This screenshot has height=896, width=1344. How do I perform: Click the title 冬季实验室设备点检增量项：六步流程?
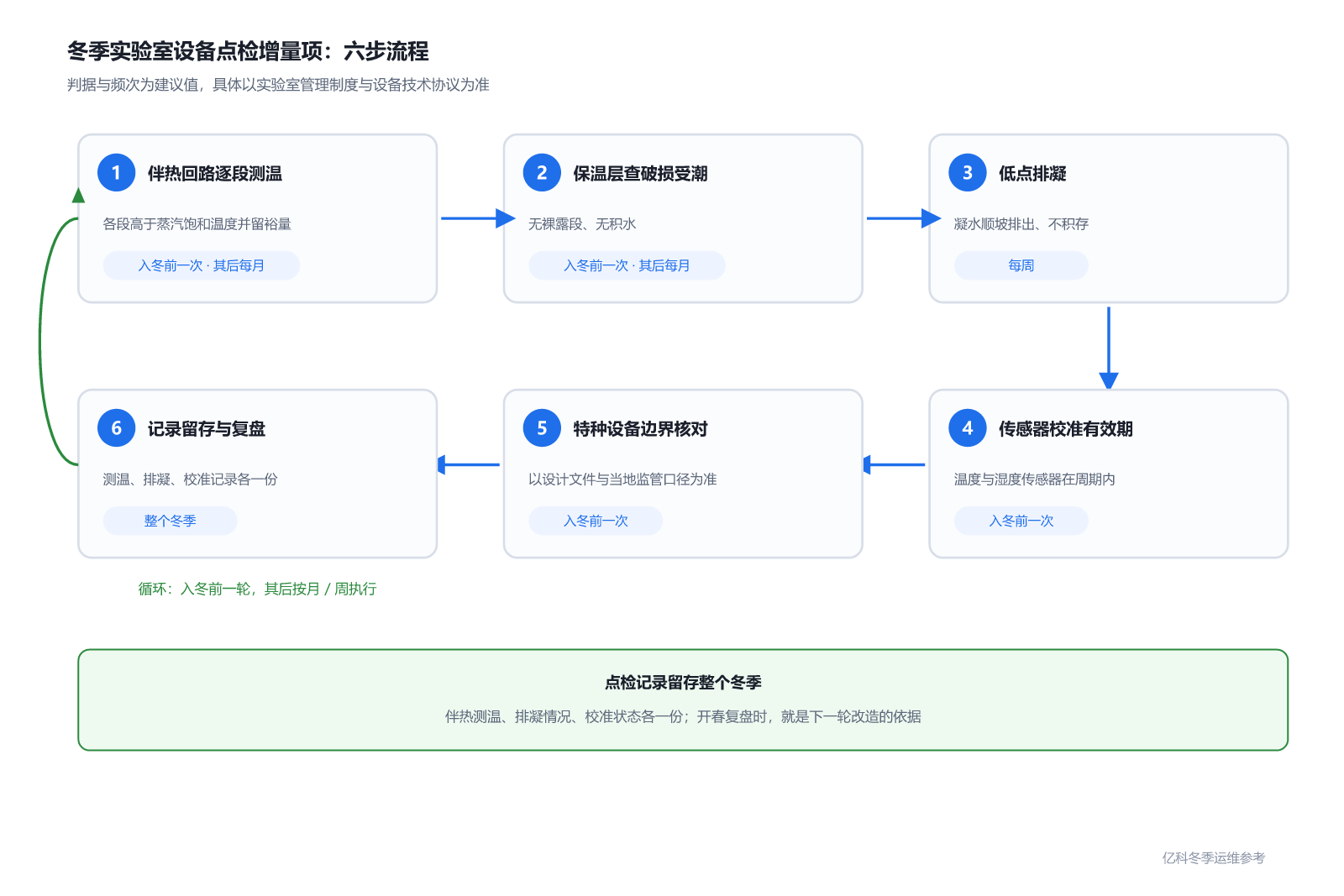coord(248,51)
